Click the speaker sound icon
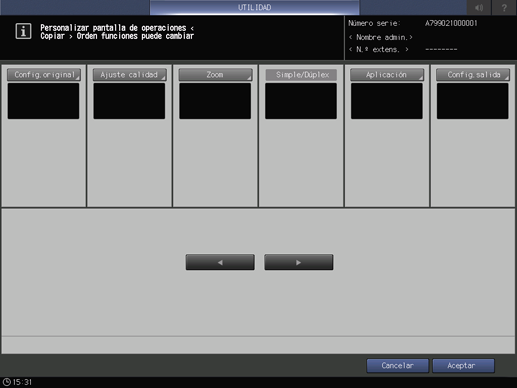Screen dimensions: 517x388 tap(479, 7)
